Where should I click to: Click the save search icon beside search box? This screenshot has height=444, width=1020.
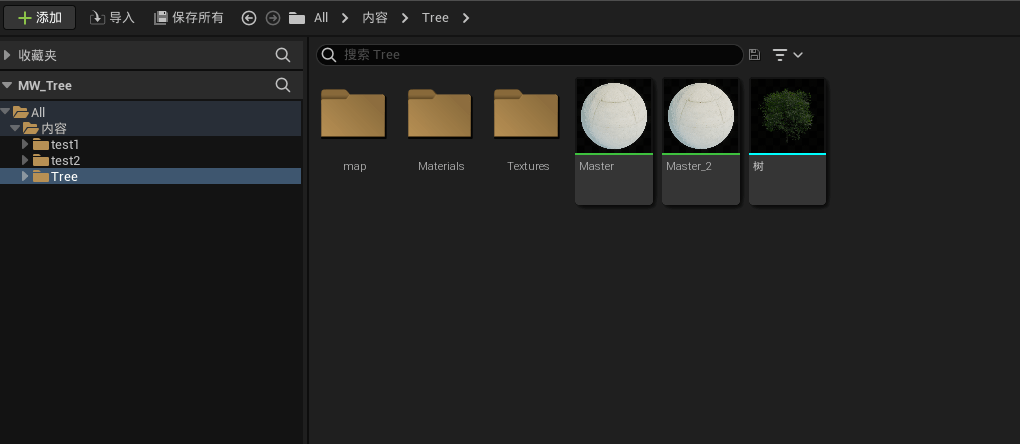click(754, 55)
